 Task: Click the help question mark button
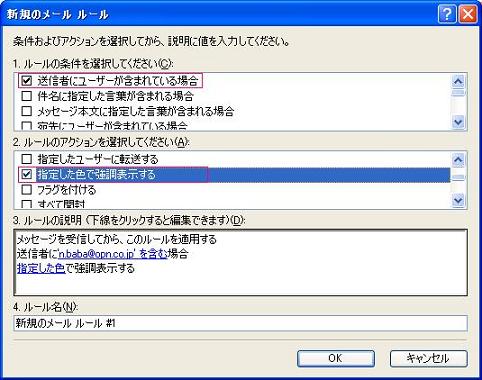coord(447,14)
